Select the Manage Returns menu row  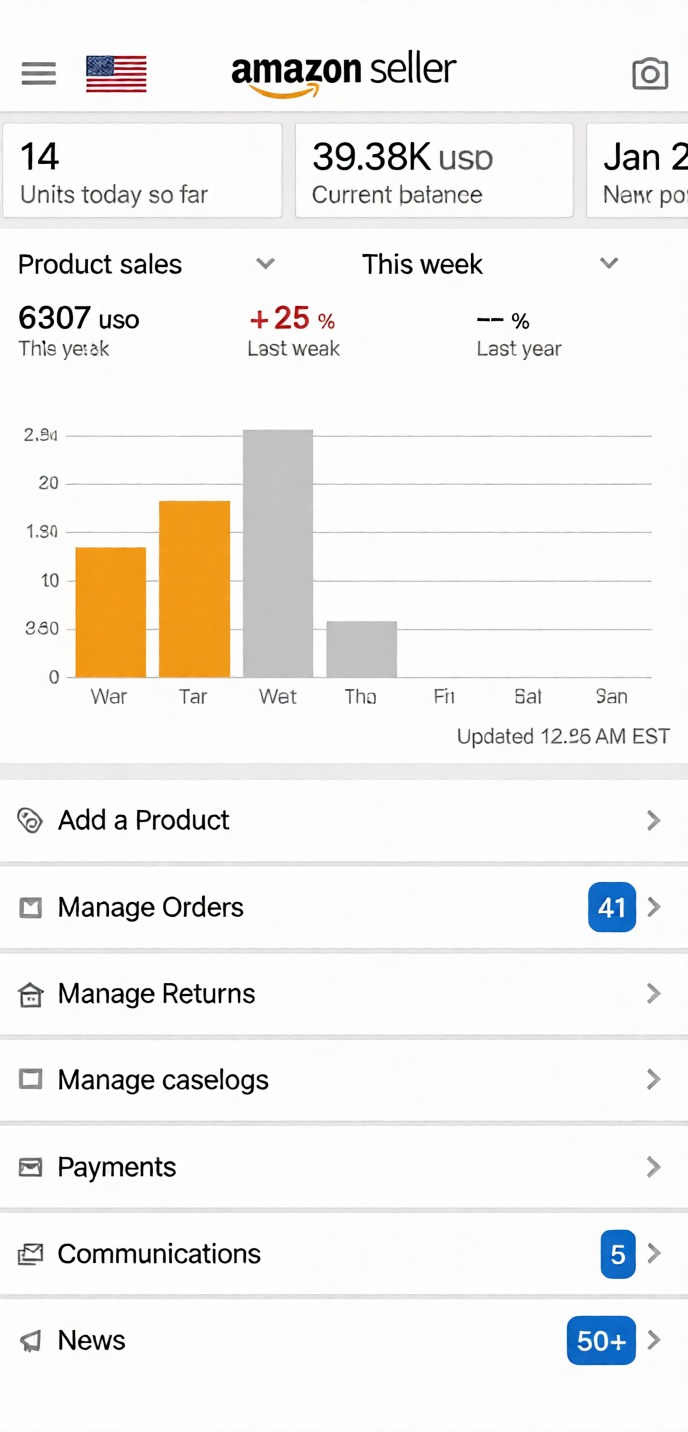point(156,994)
